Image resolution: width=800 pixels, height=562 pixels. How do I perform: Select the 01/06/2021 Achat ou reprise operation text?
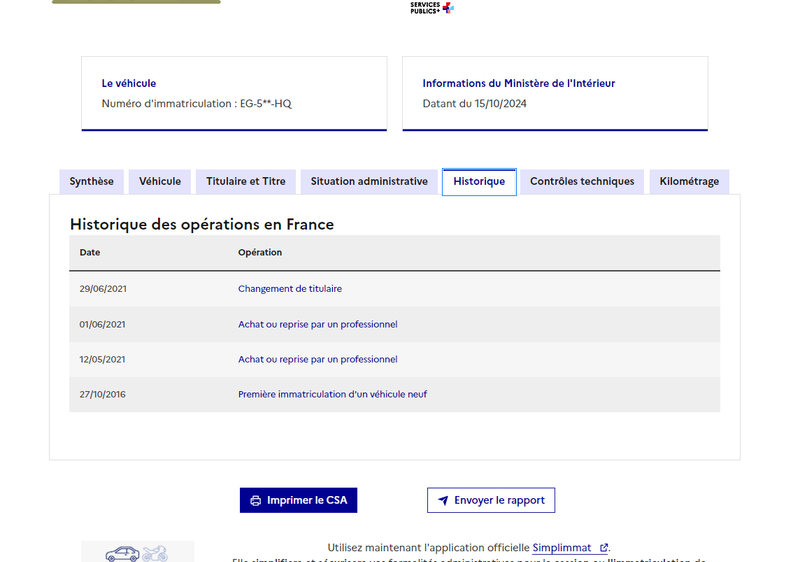(x=317, y=324)
